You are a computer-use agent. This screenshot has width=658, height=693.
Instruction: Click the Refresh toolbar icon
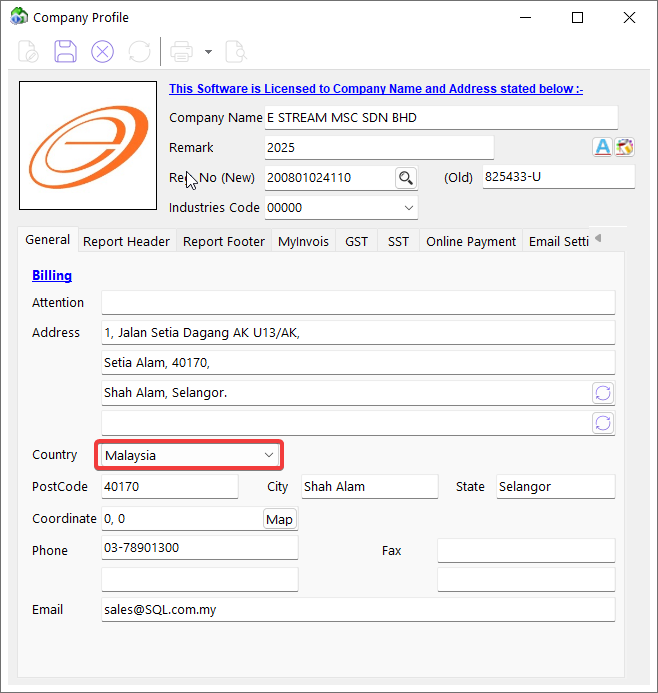coord(139,51)
